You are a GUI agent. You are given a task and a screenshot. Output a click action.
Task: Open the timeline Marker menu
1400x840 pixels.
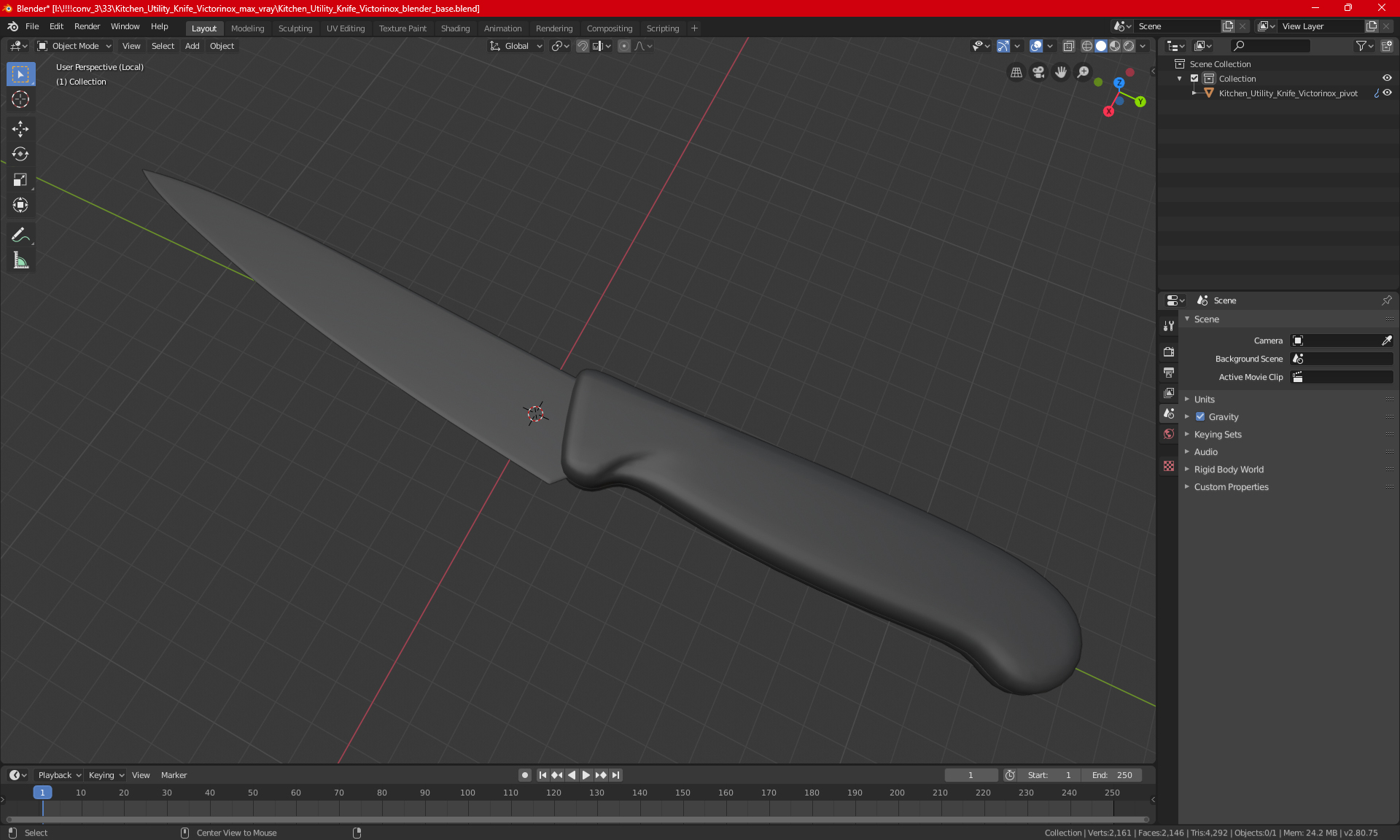click(x=174, y=775)
